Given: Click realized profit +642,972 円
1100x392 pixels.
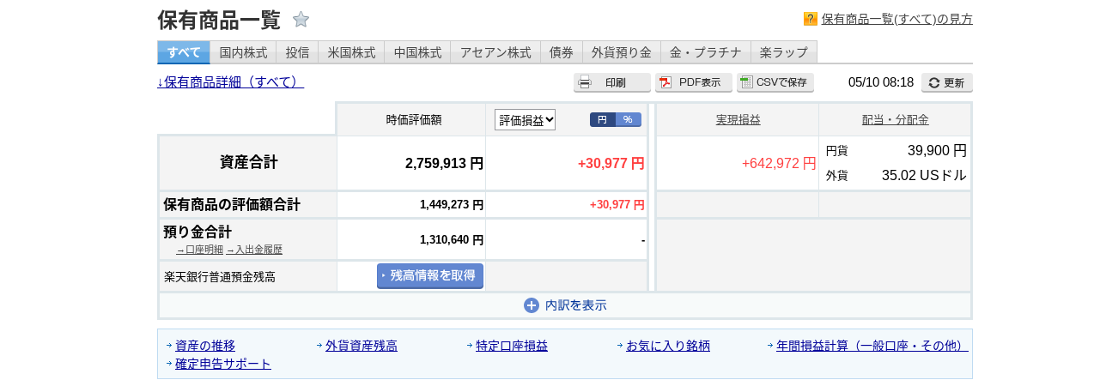Looking at the screenshot, I should click(x=779, y=163).
